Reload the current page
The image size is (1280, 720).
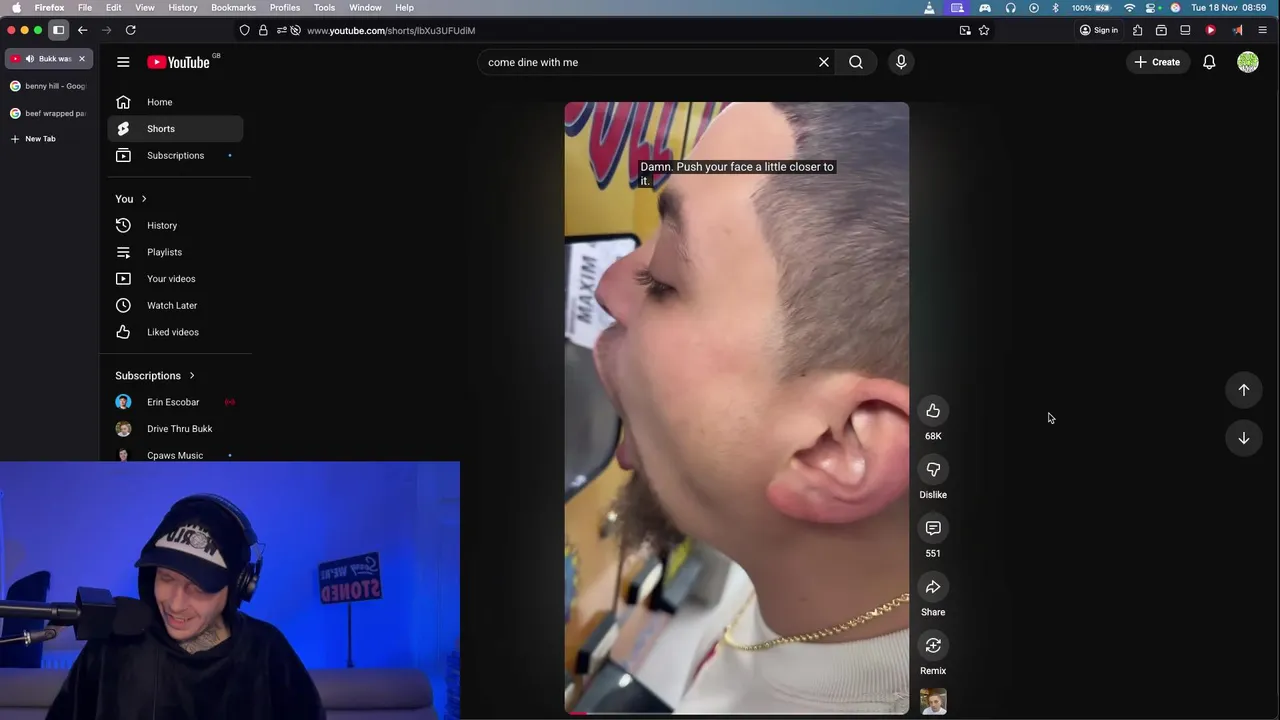(130, 30)
